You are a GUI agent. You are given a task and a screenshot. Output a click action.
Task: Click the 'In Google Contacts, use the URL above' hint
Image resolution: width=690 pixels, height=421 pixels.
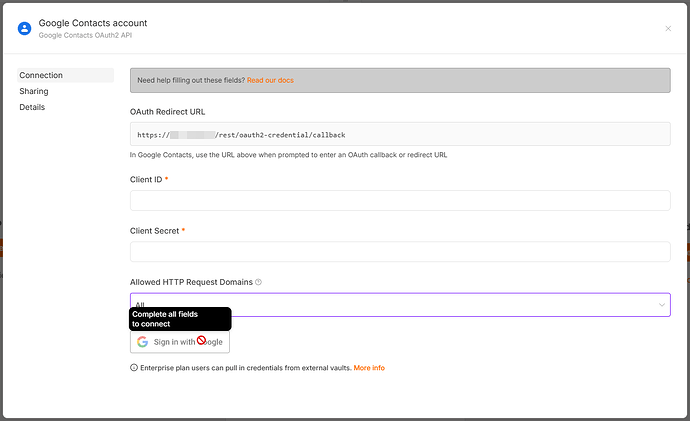point(288,155)
